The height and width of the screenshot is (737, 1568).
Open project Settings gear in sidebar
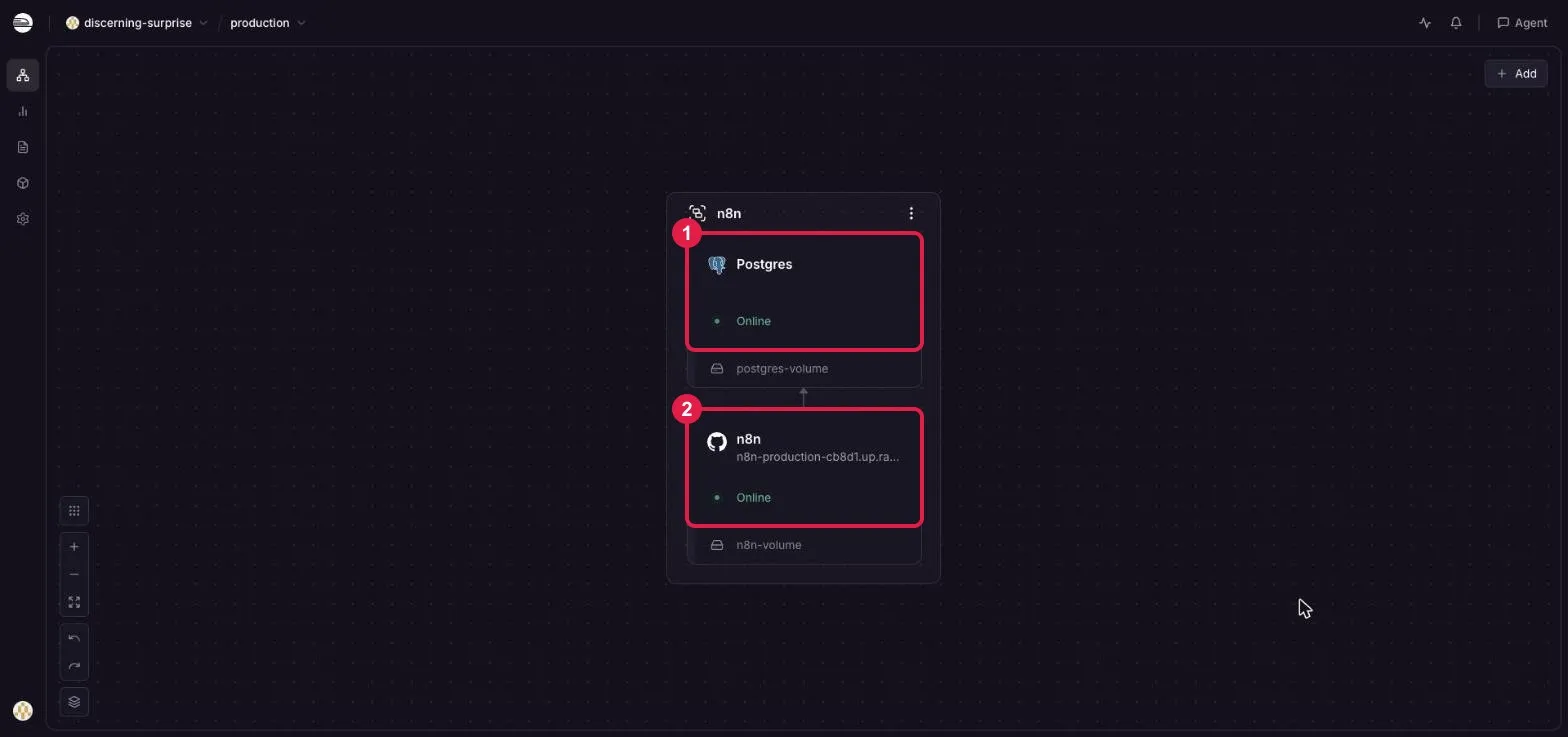(23, 220)
